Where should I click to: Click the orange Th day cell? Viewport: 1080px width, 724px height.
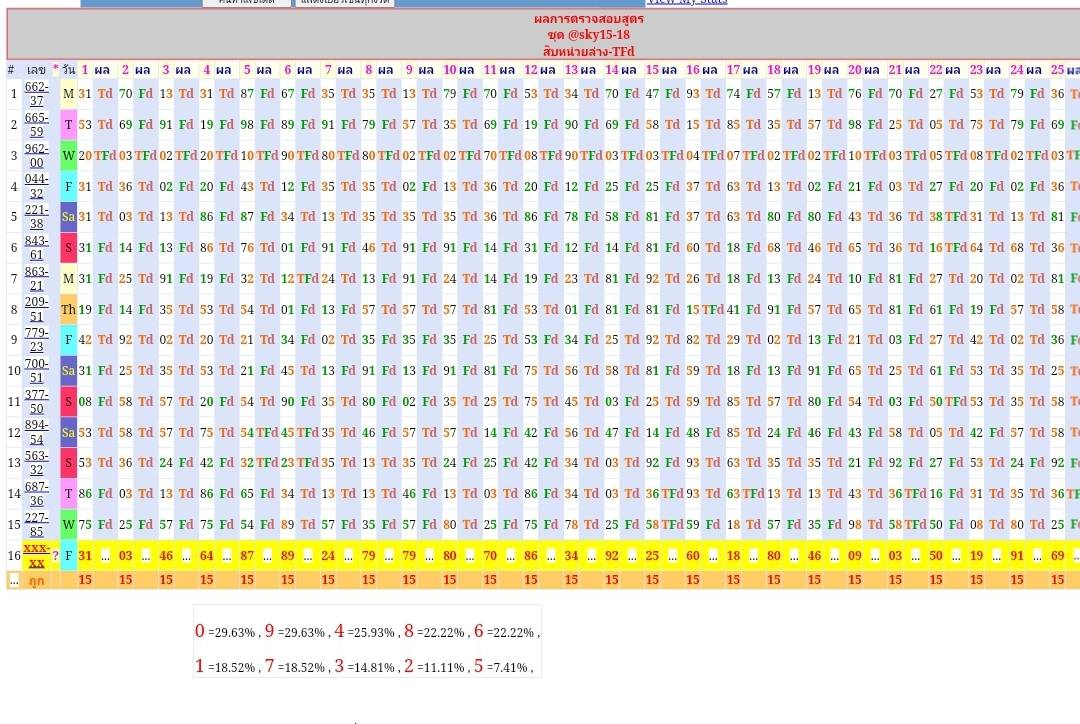68,310
